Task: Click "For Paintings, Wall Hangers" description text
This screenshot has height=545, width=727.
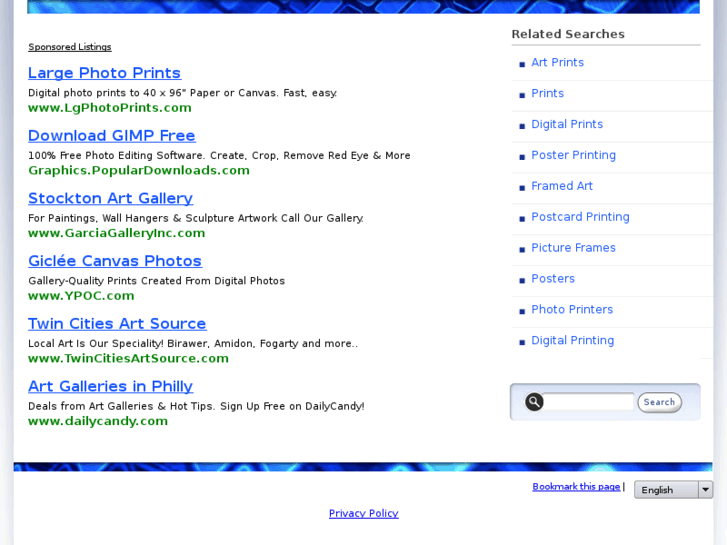Action: coord(196,218)
